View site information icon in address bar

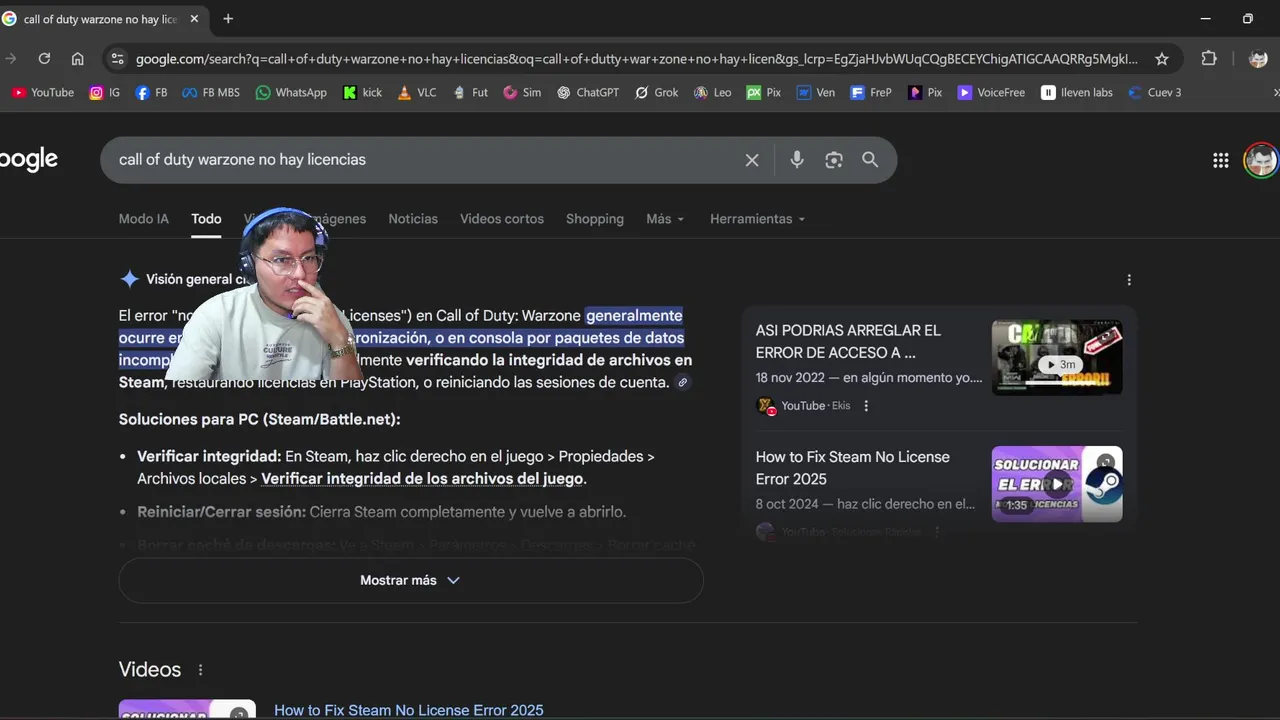118,59
